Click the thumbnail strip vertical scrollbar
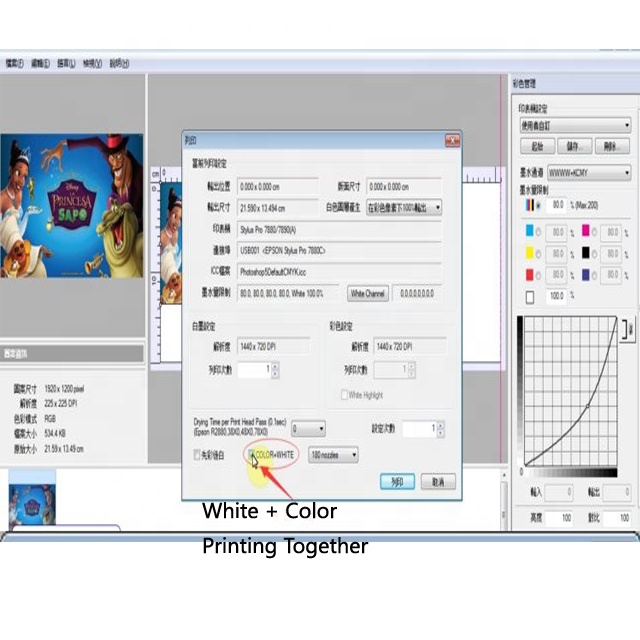 click(x=504, y=501)
